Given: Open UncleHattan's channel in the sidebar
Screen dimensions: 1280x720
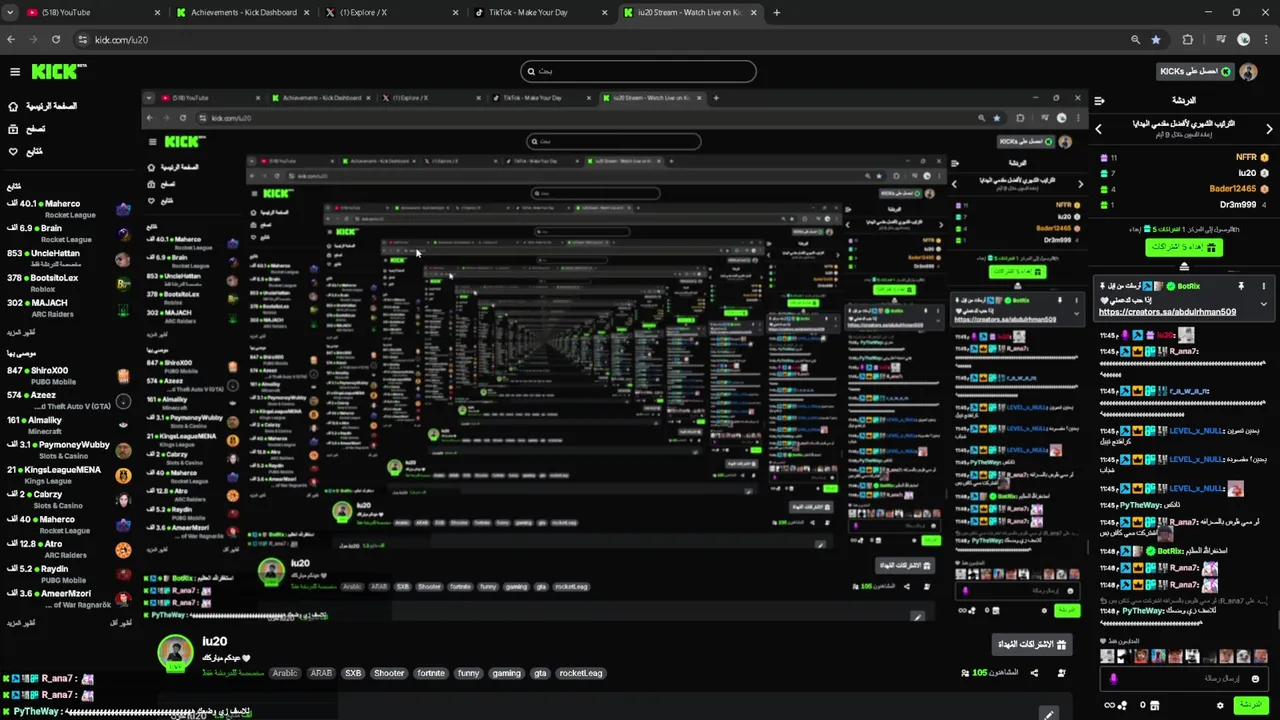Looking at the screenshot, I should pos(68,259).
